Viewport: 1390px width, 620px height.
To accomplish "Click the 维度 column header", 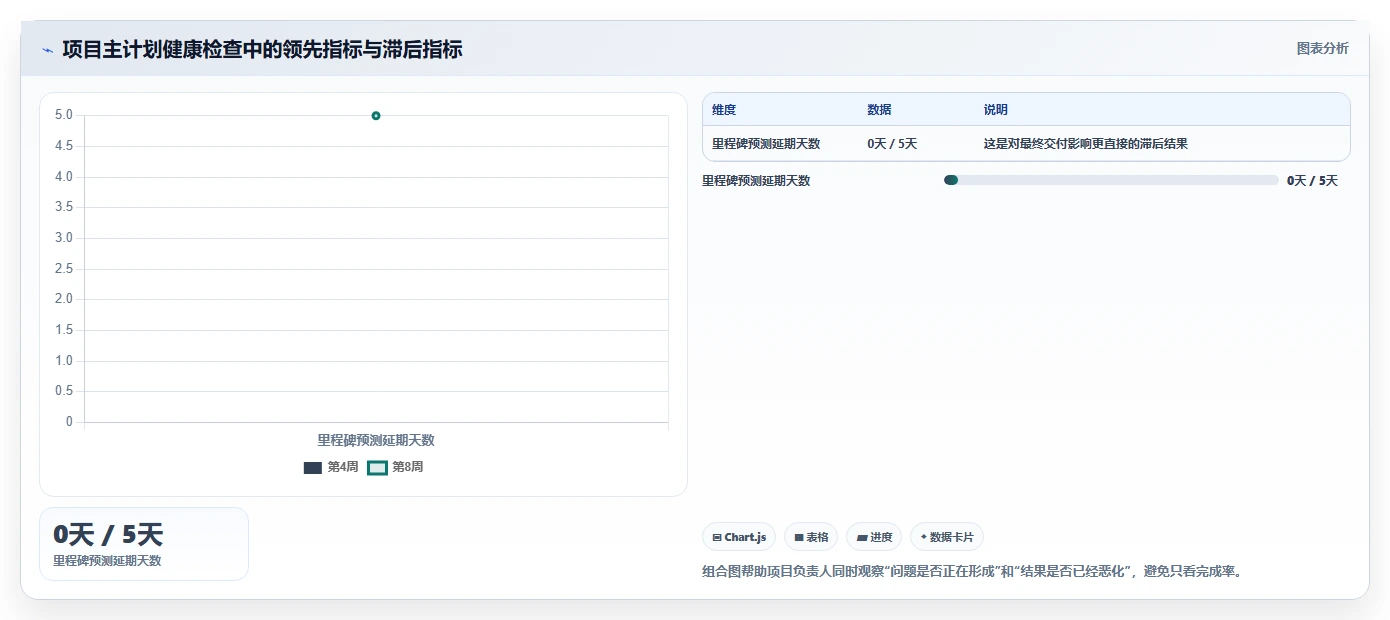I will 724,110.
